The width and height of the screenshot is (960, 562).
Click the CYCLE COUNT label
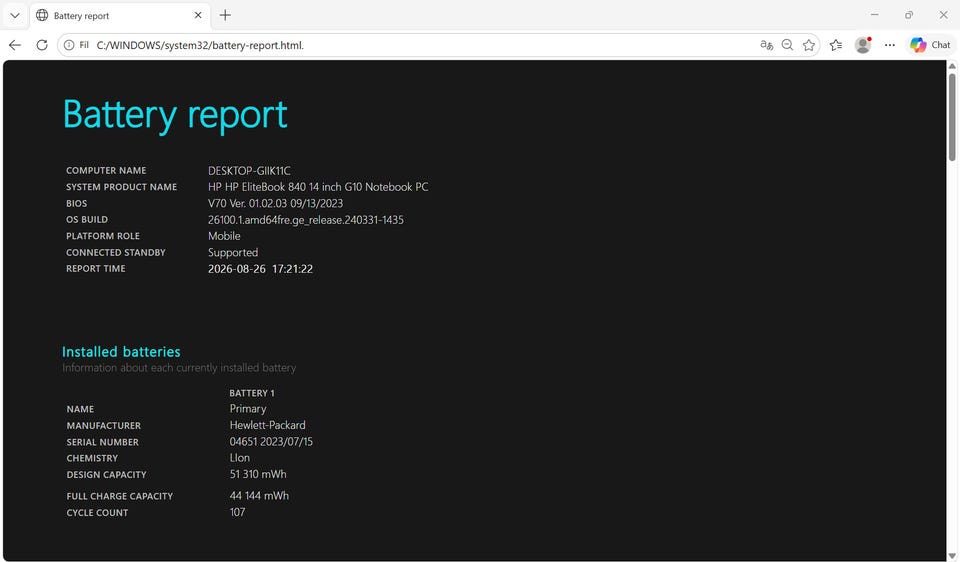97,512
